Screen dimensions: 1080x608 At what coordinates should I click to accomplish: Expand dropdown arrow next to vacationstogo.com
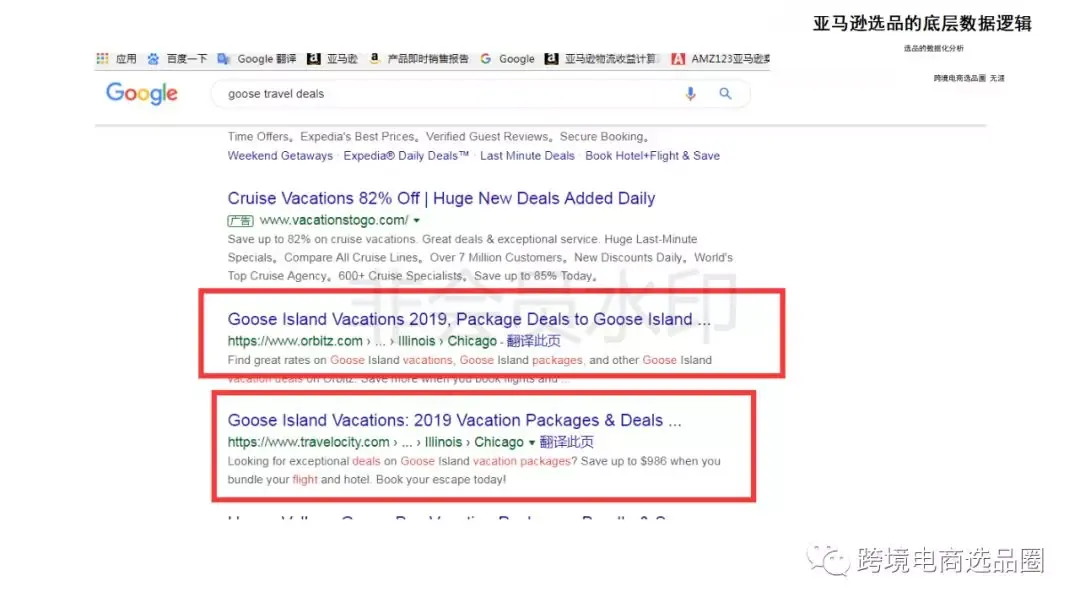click(417, 220)
